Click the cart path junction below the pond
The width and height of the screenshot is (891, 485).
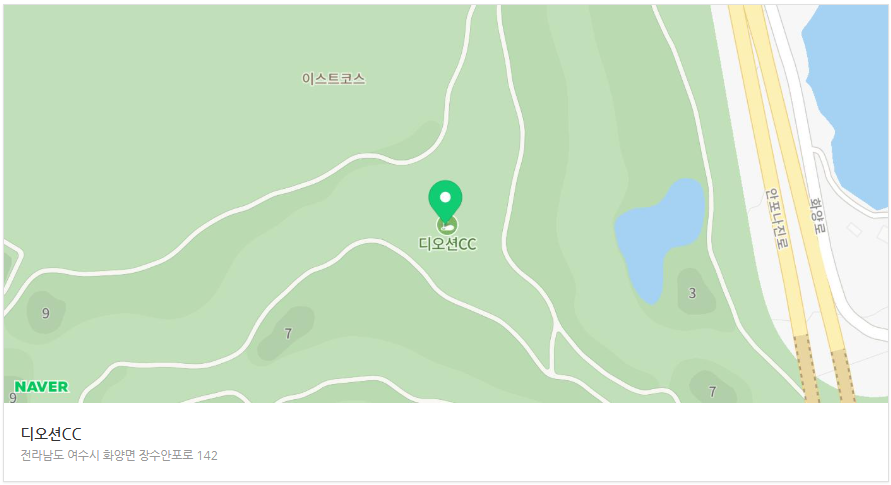click(555, 330)
